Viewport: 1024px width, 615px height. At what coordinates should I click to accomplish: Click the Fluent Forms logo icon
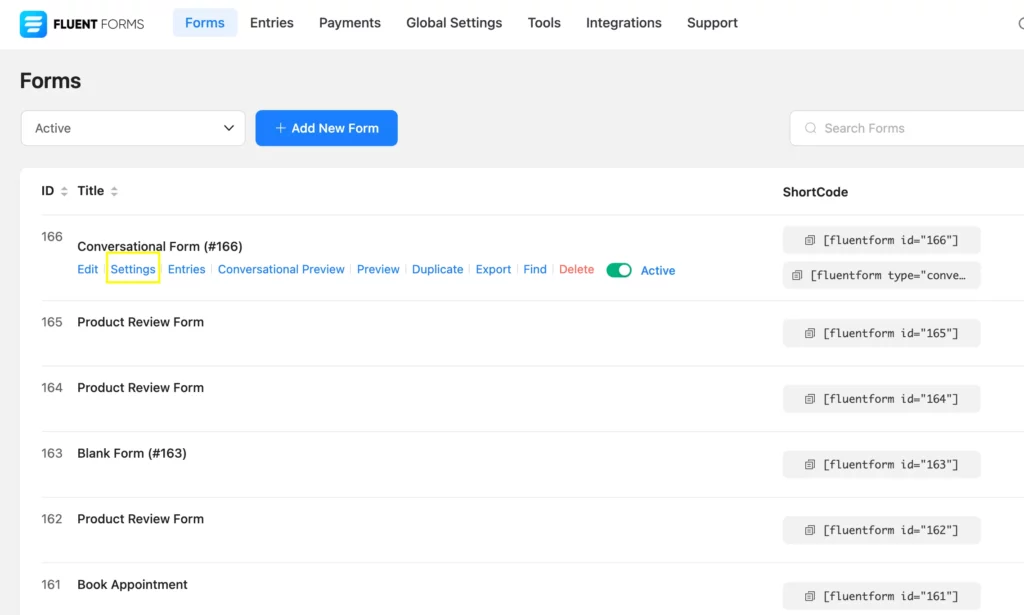tap(33, 24)
